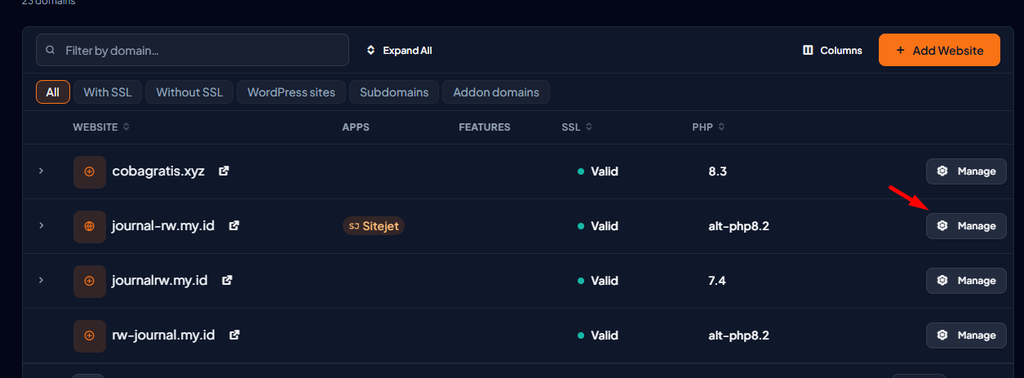
Task: Manage rw-journal.my.id
Action: [x=967, y=336]
